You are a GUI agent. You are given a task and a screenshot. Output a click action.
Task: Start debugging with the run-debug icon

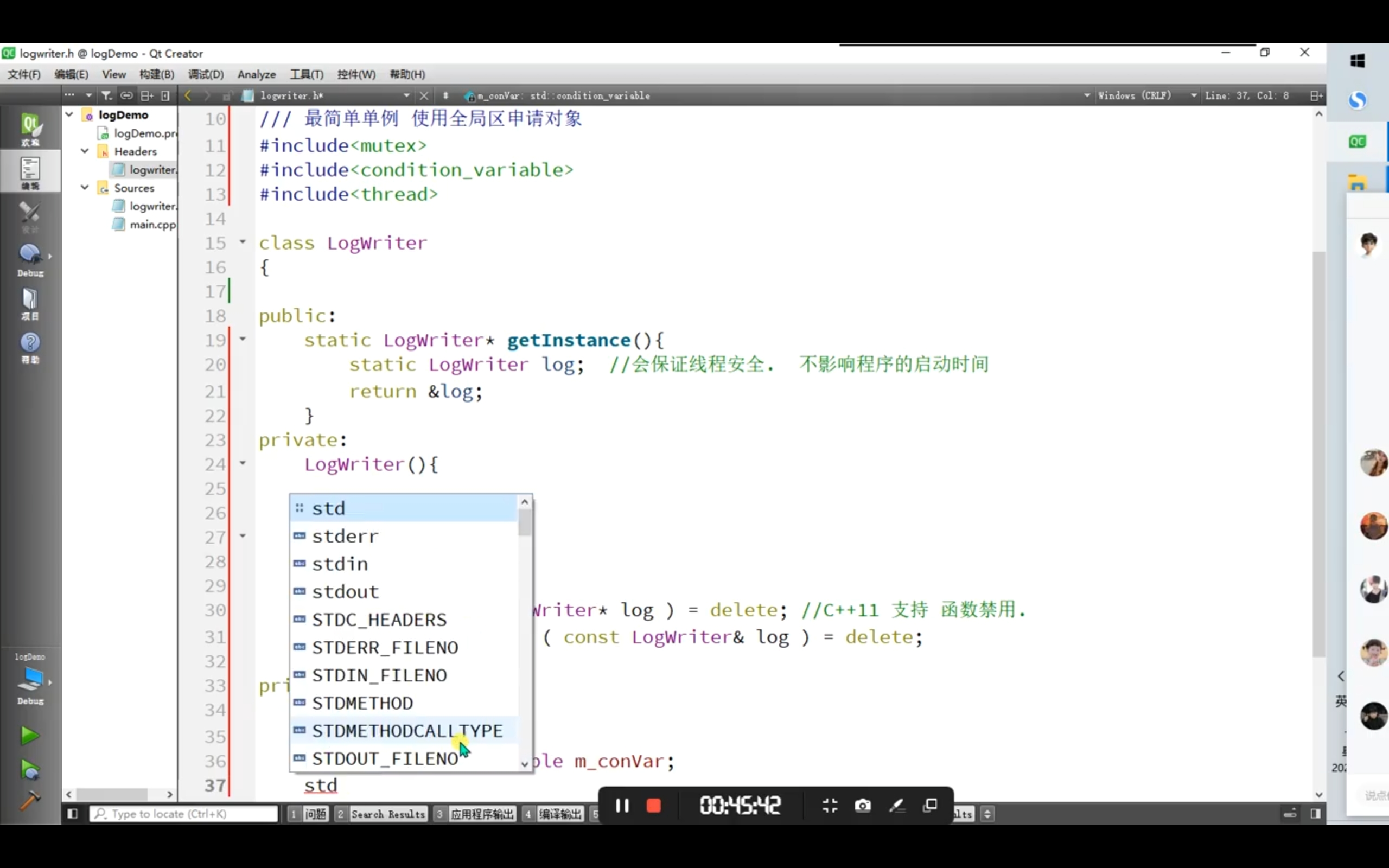pos(29,769)
